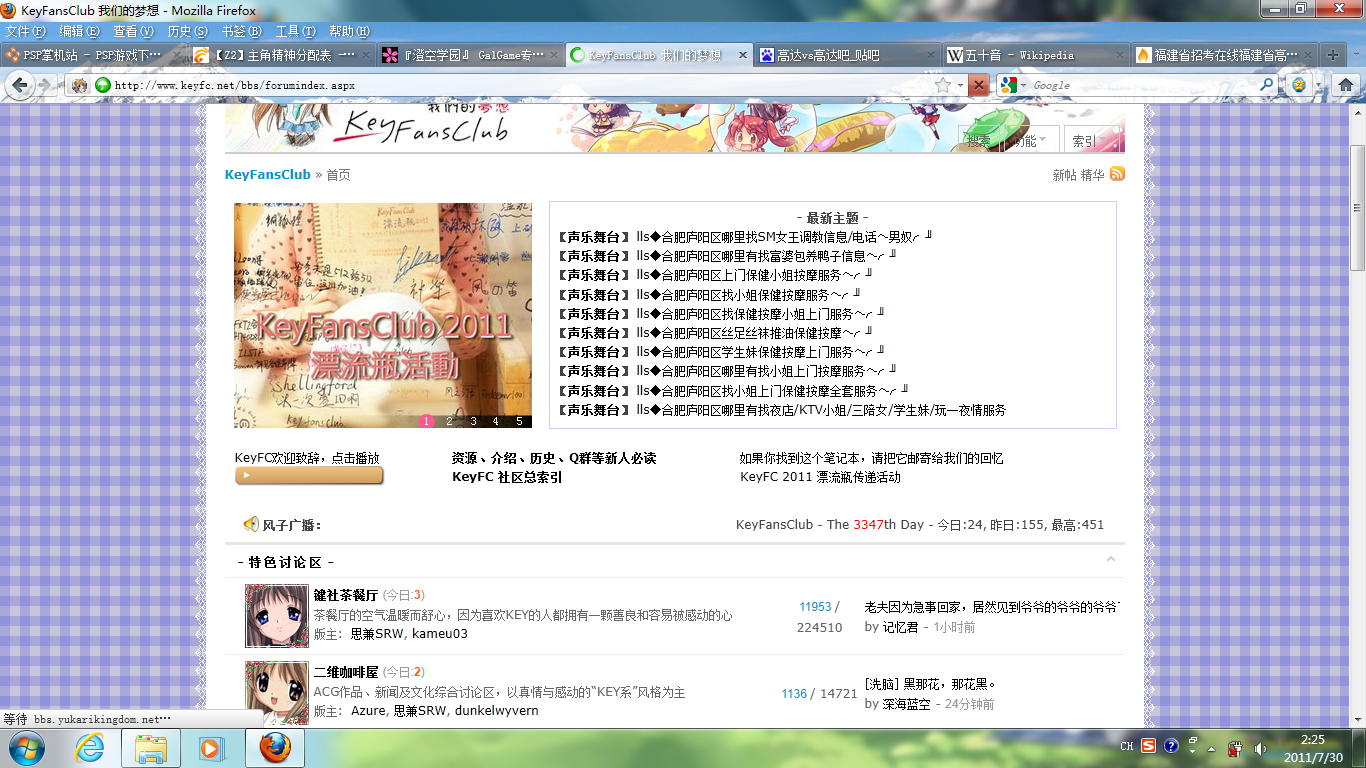
Task: Select slide 2 of the banner
Action: click(450, 421)
